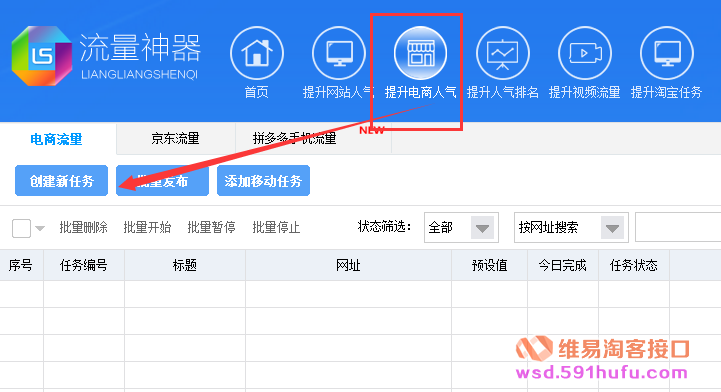This screenshot has height=392, width=721.
Task: Switch to 拼多多手机流里 tab
Action: 314,139
